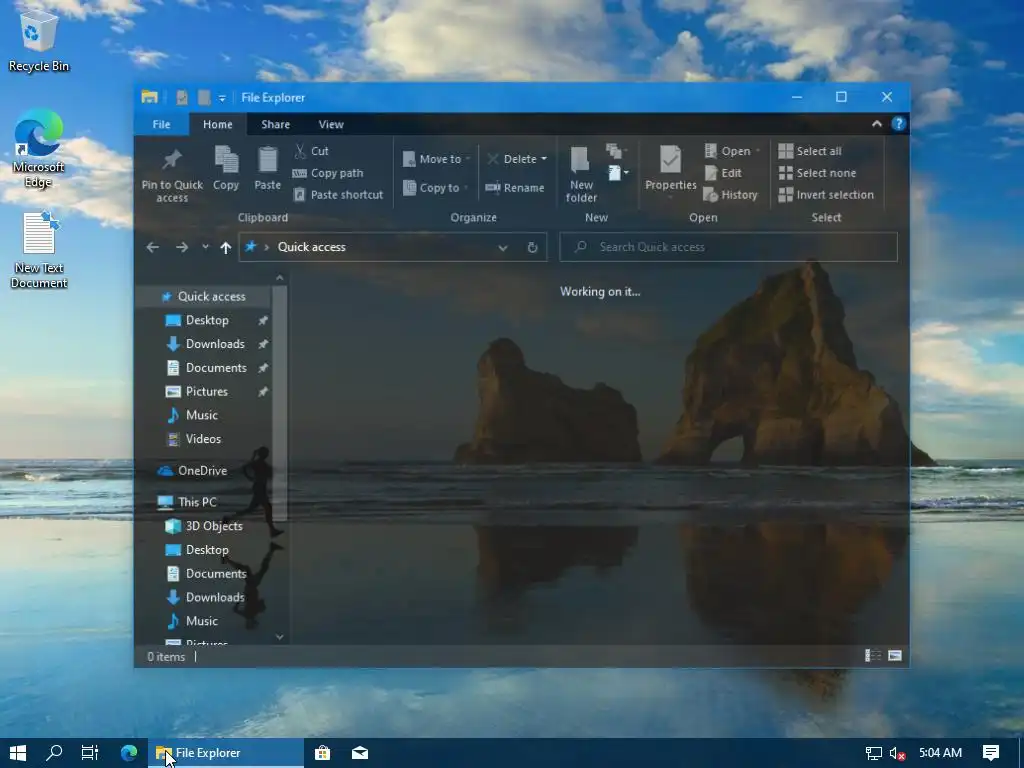Click the 5:04 AM clock in the taskbar
The image size is (1024, 768).
tap(940, 753)
